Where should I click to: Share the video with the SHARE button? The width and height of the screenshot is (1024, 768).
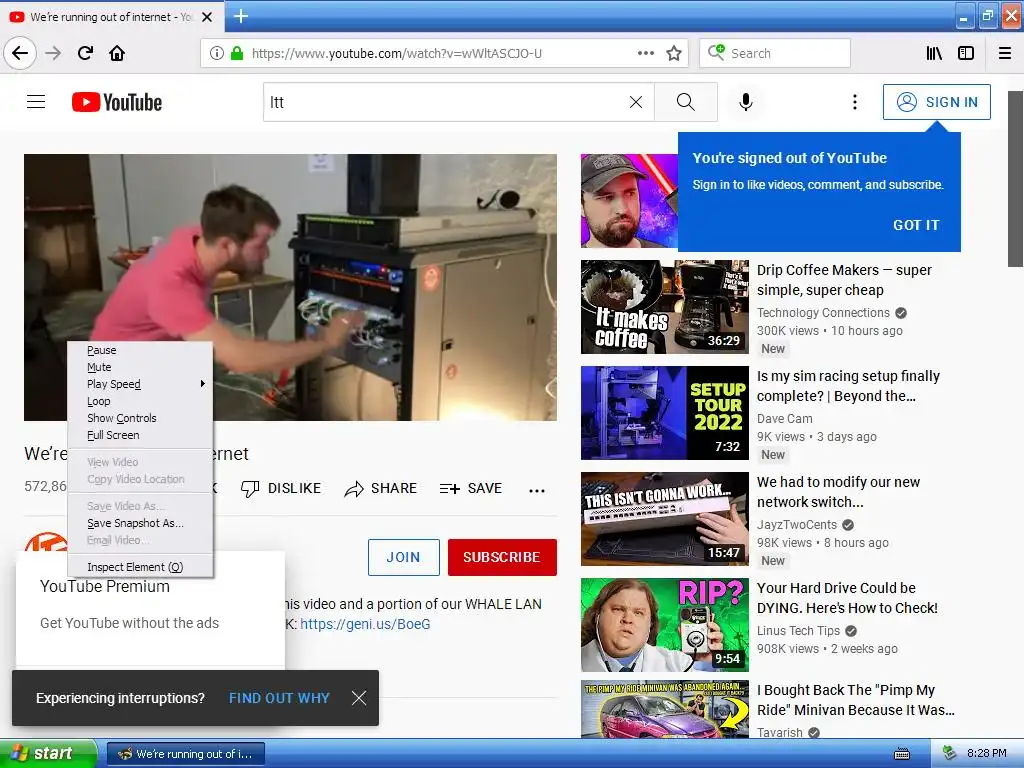(x=381, y=488)
